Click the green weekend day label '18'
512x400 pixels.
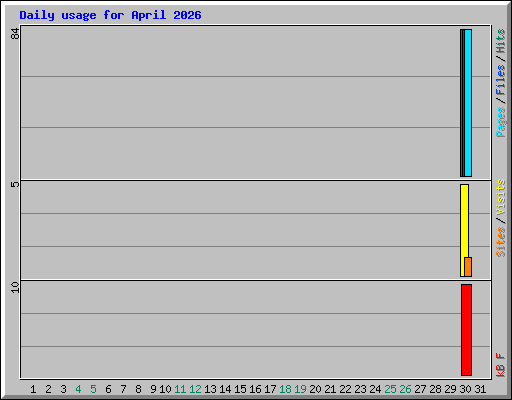(x=285, y=389)
